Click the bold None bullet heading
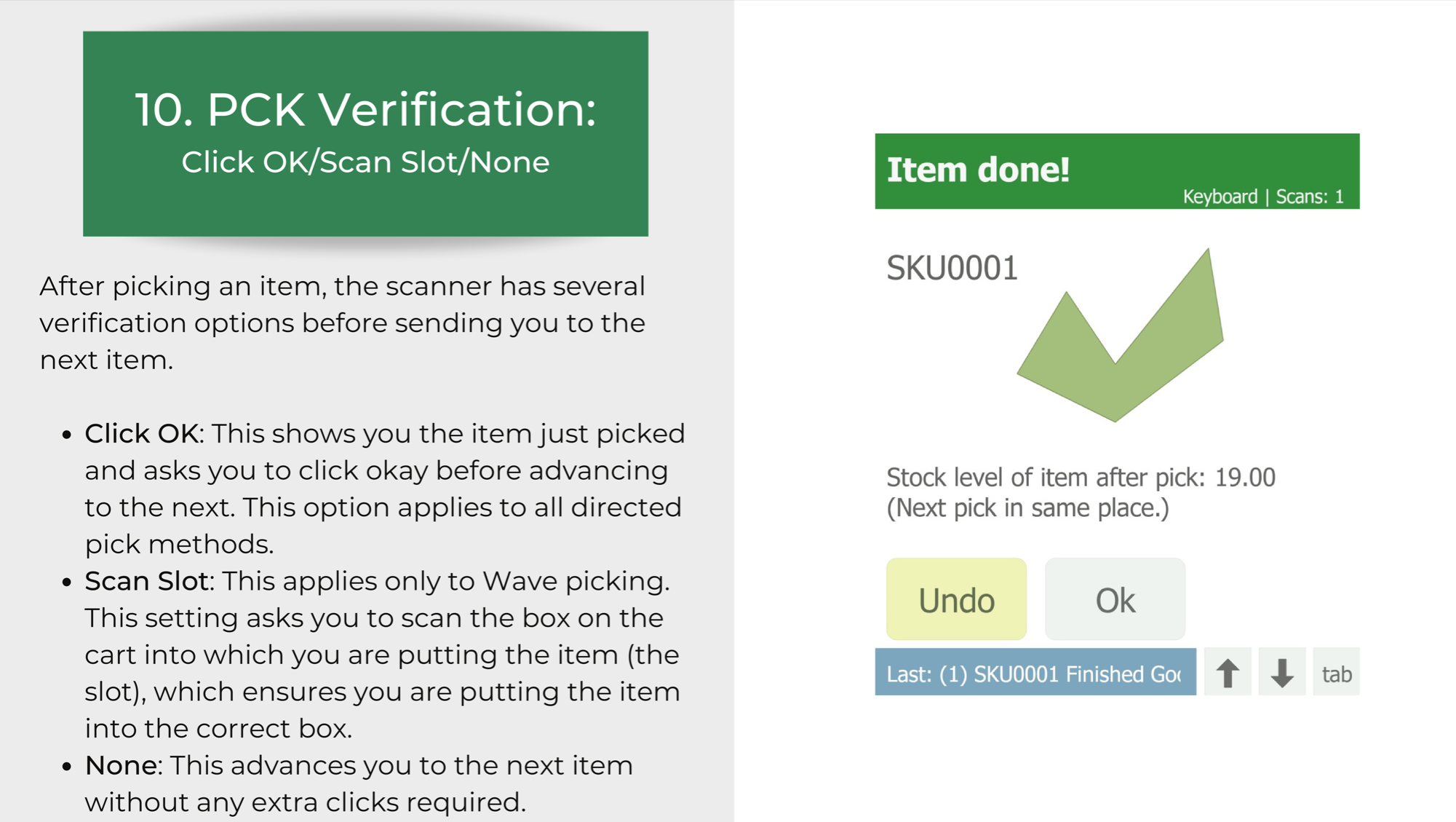This screenshot has width=1456, height=822. click(121, 765)
